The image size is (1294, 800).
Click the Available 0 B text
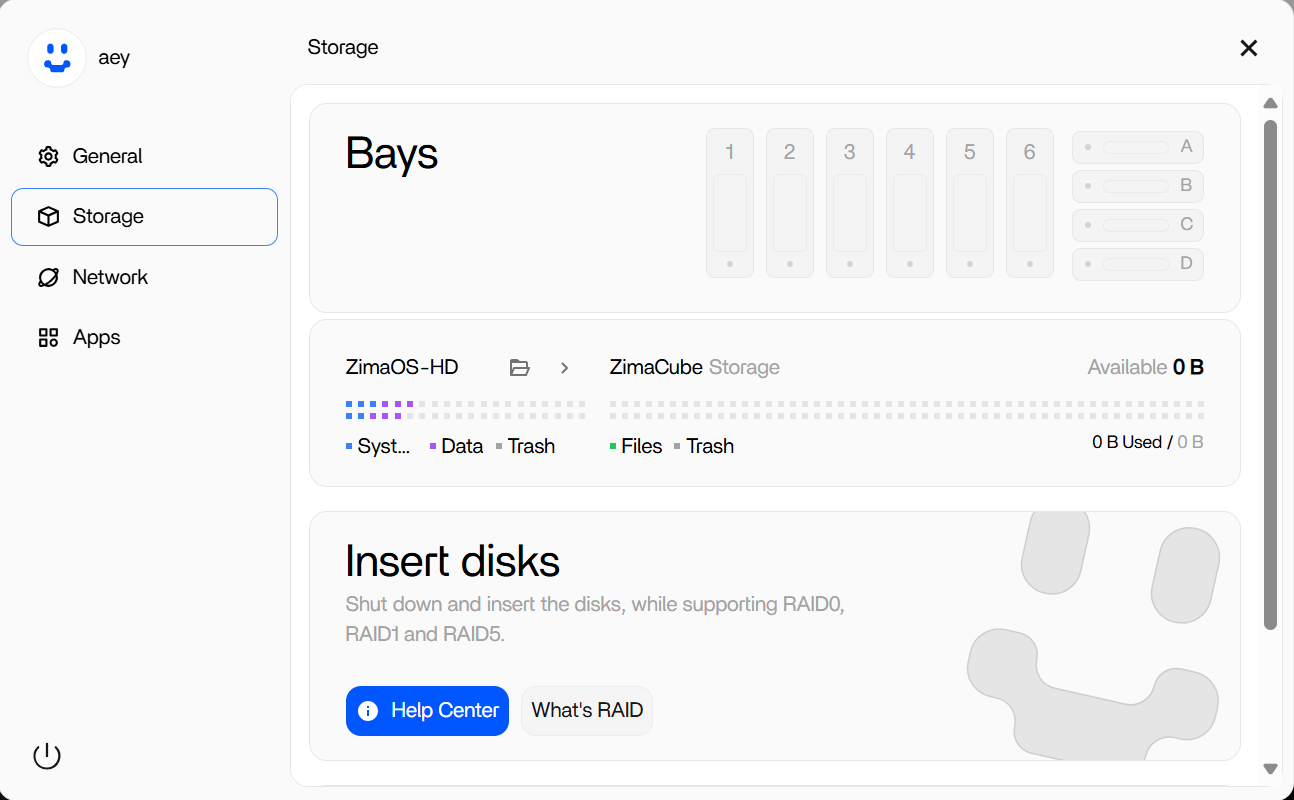pyautogui.click(x=1146, y=367)
